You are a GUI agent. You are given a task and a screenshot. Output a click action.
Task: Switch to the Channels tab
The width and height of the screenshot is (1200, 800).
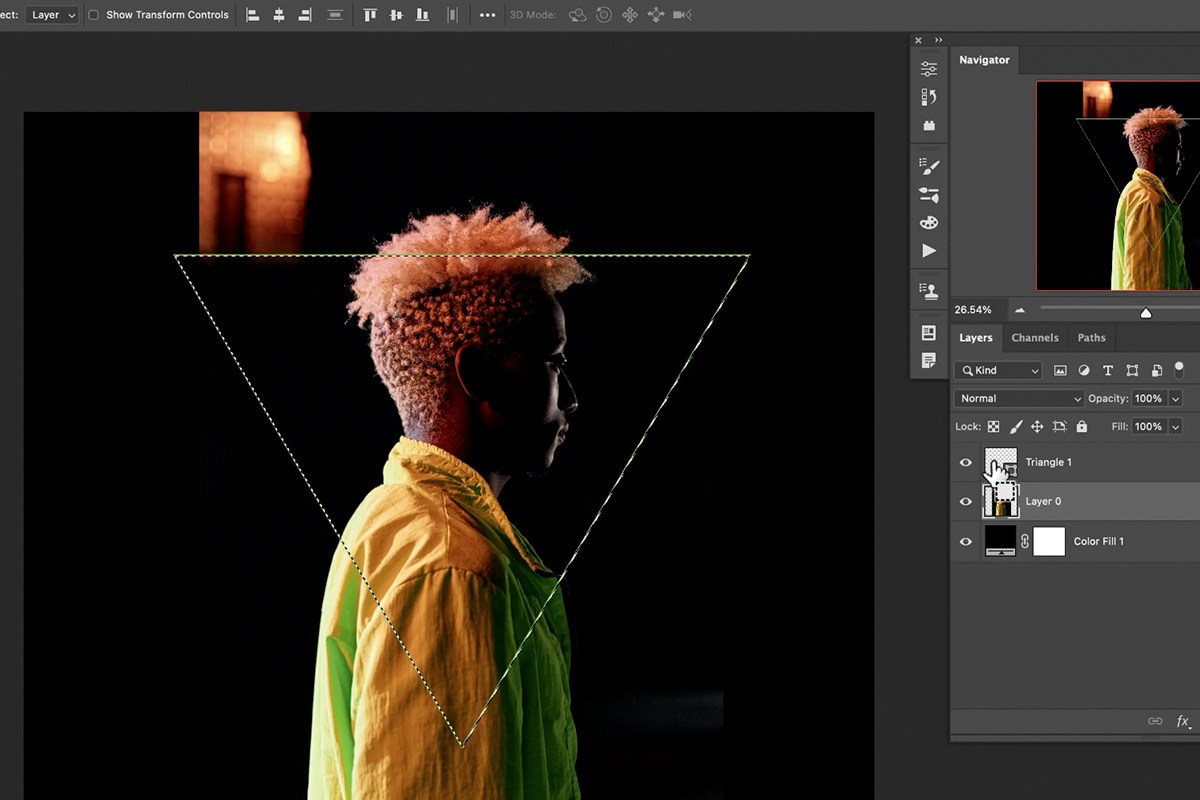click(x=1035, y=338)
